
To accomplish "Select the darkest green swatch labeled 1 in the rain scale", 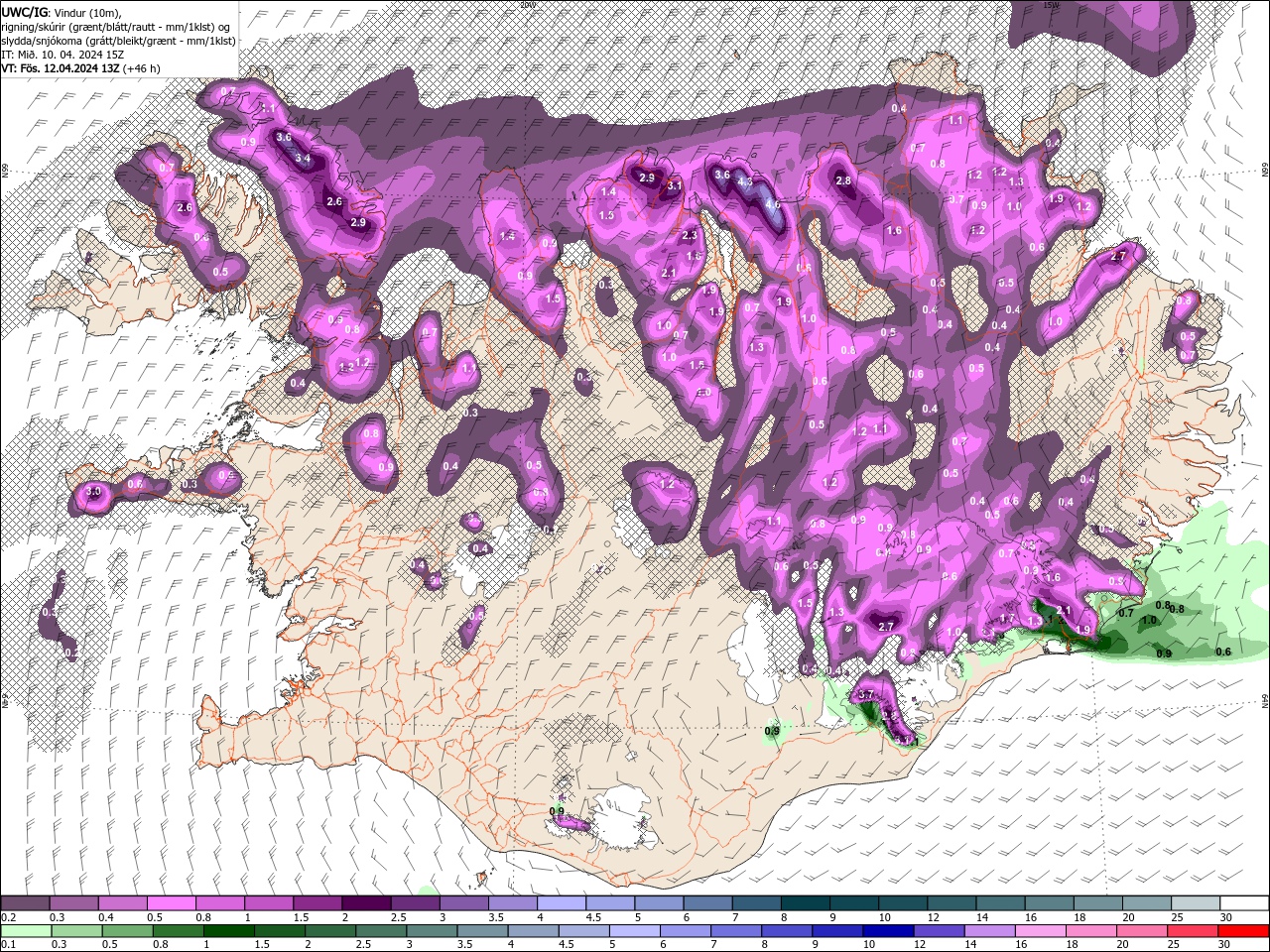I will point(228,931).
